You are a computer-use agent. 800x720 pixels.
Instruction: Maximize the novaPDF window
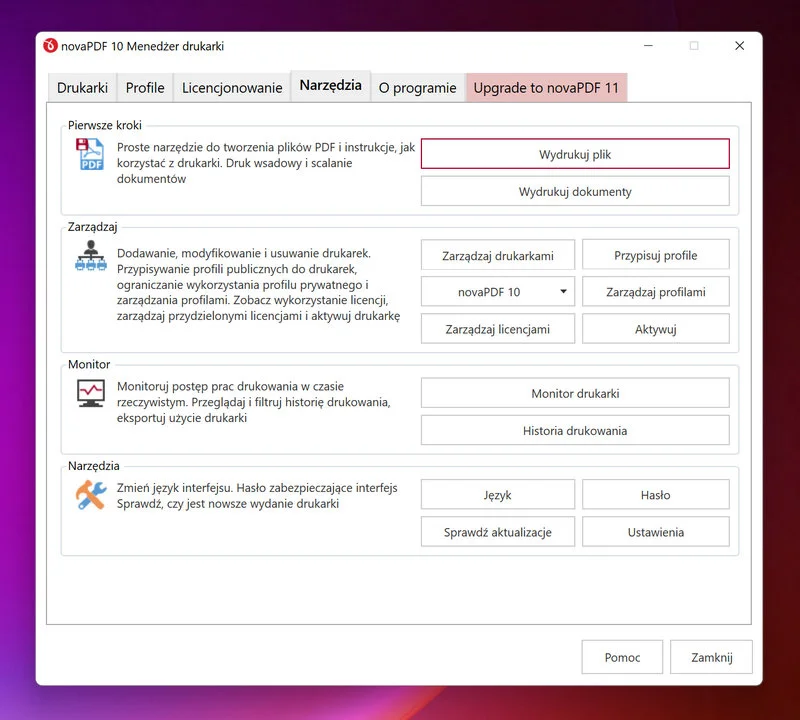(694, 45)
